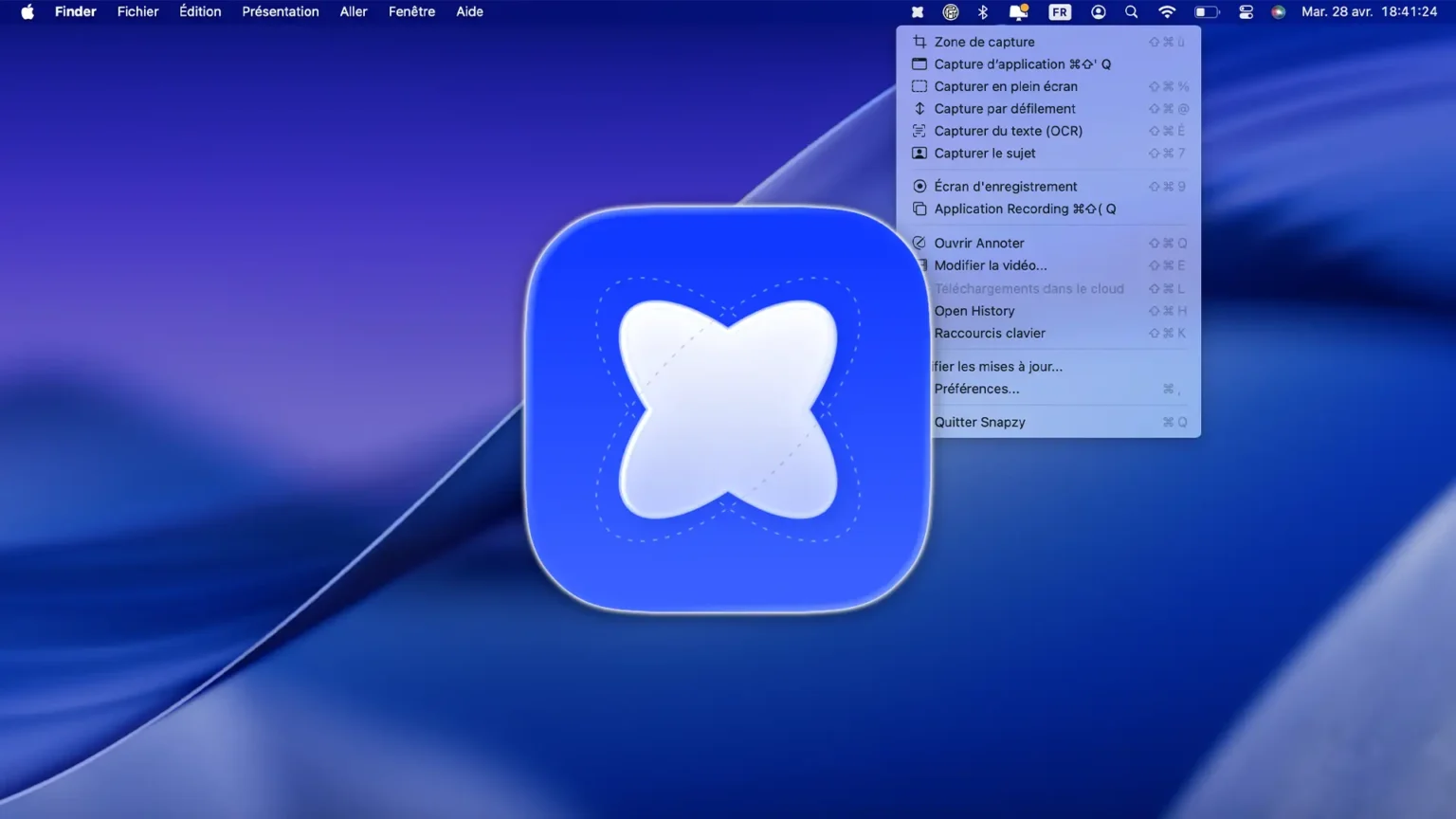Open the Édition menu

(200, 12)
